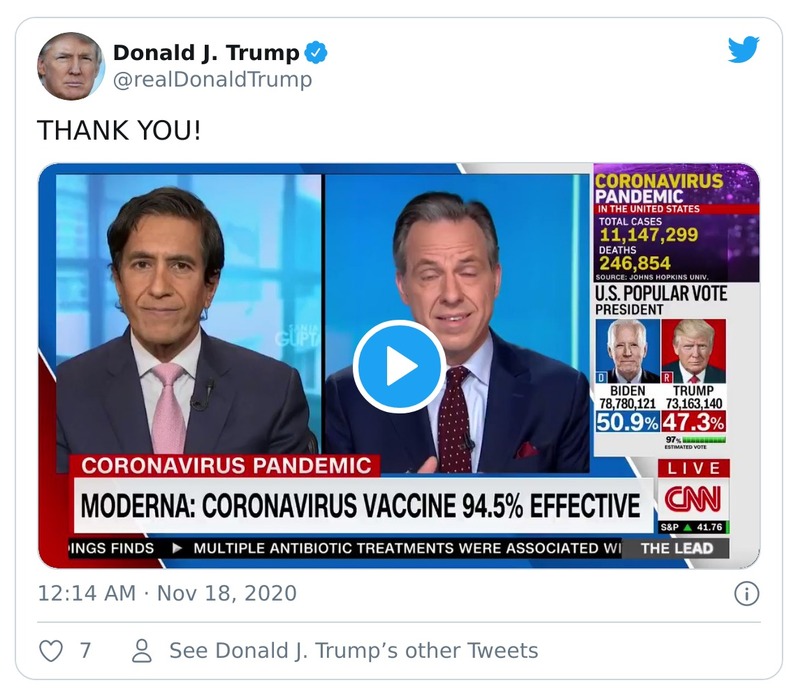Click the Twitter bird logo
Screen dimensions: 800x699
coord(743,51)
